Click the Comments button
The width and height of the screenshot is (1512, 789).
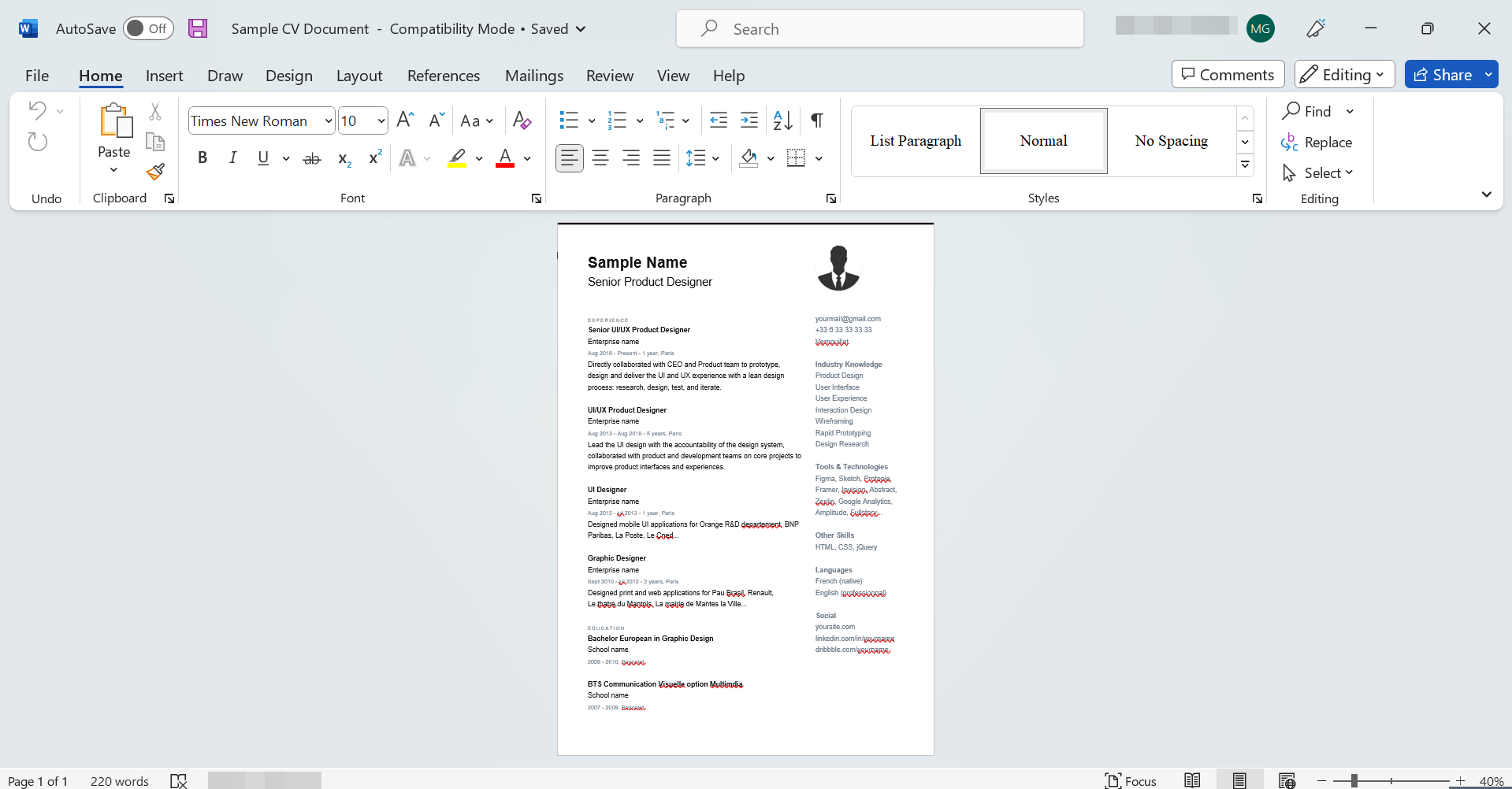(x=1228, y=75)
